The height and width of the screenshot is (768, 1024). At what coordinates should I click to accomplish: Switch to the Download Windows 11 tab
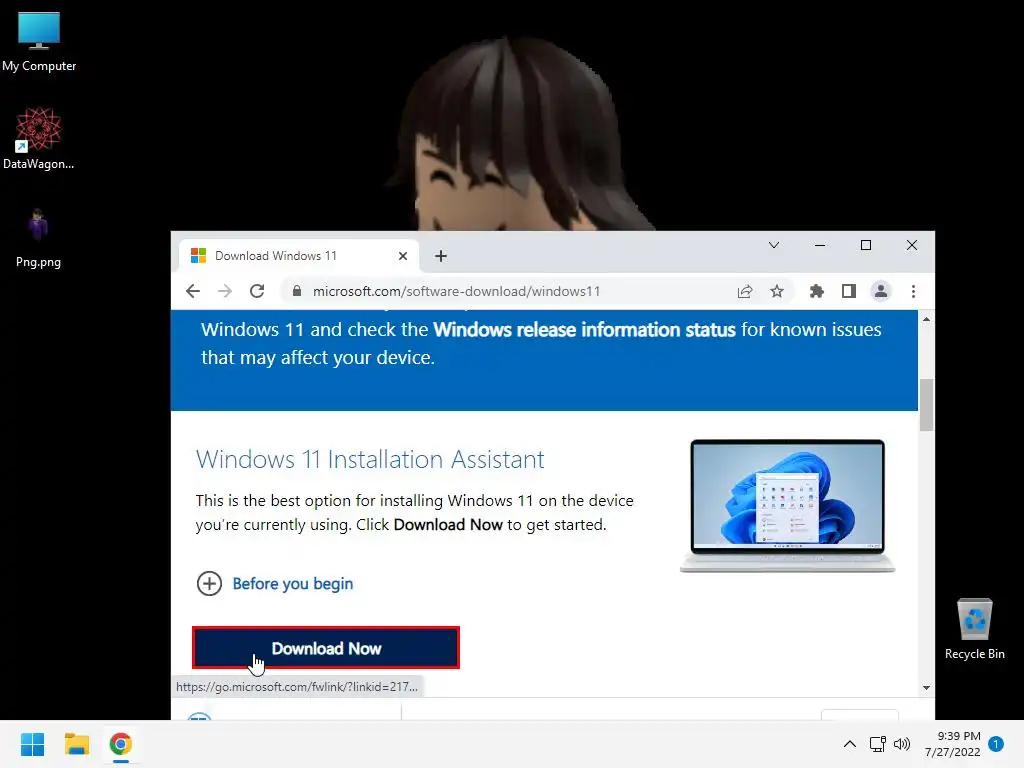point(300,256)
